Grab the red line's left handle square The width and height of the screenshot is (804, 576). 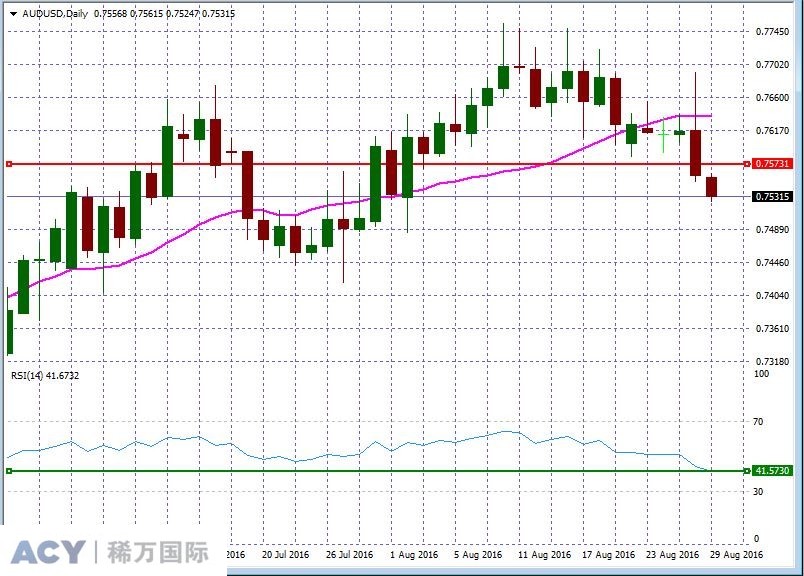[9, 164]
